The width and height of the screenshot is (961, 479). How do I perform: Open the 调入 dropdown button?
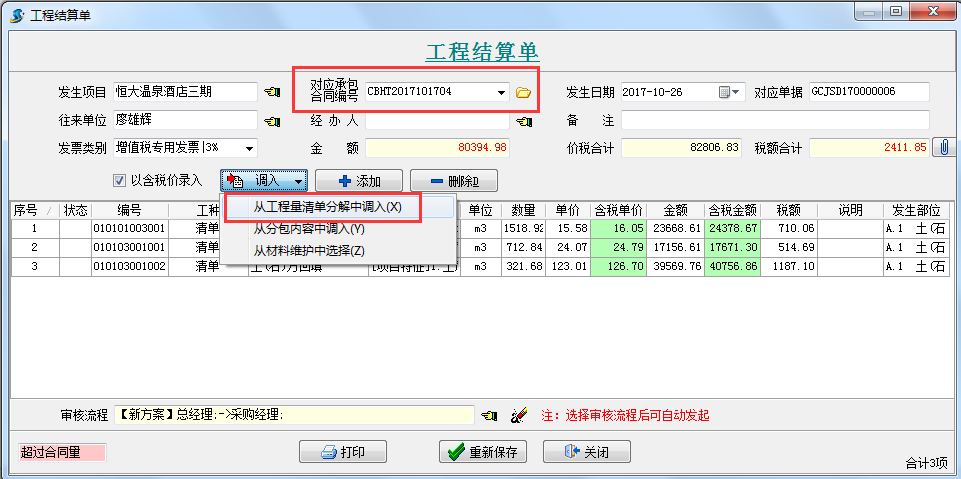265,181
